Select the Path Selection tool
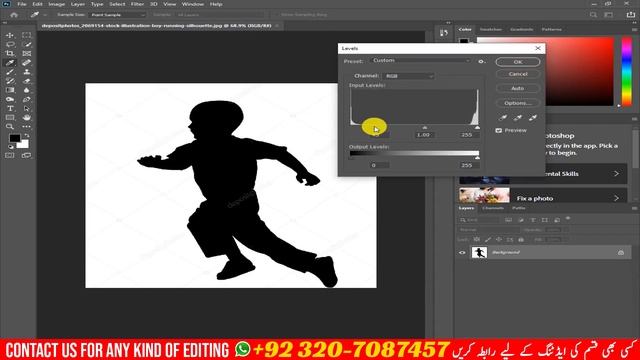The height and width of the screenshot is (360, 640). point(27,109)
